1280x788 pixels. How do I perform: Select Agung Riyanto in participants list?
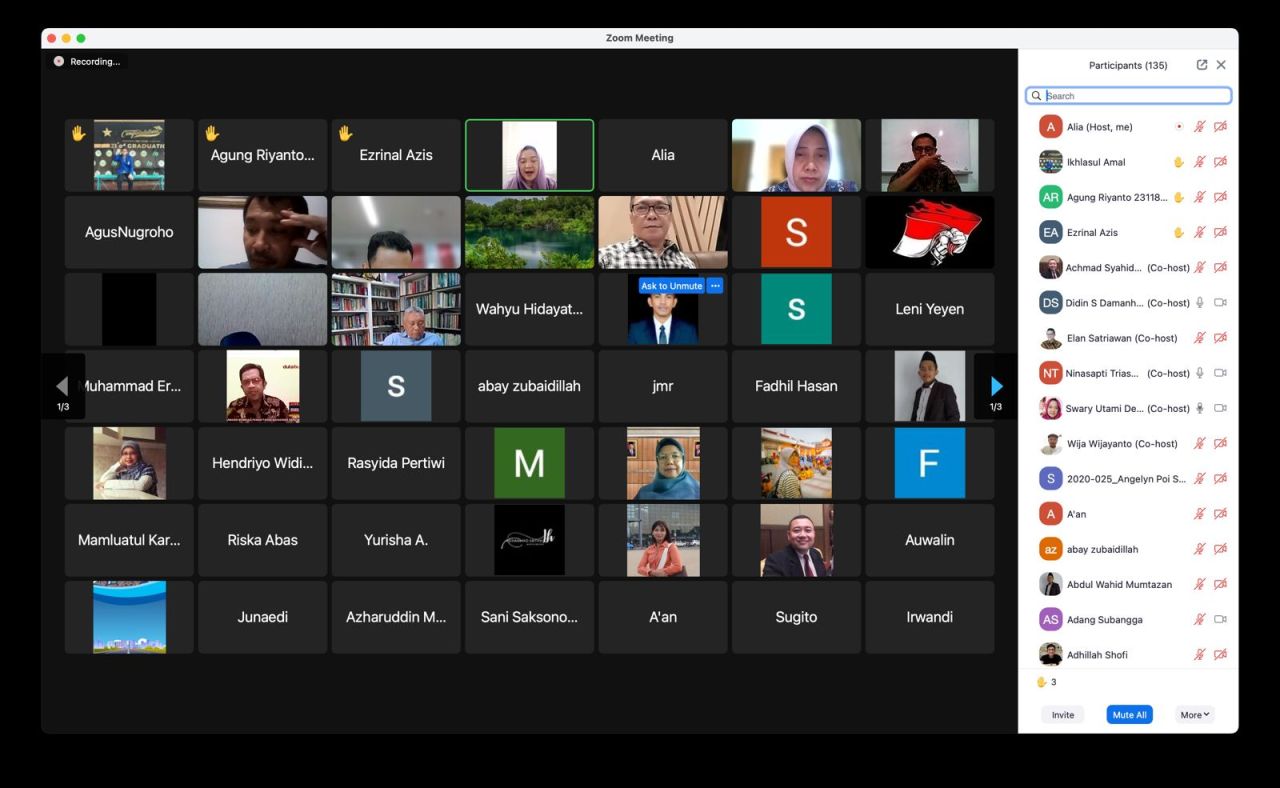[x=1116, y=197]
